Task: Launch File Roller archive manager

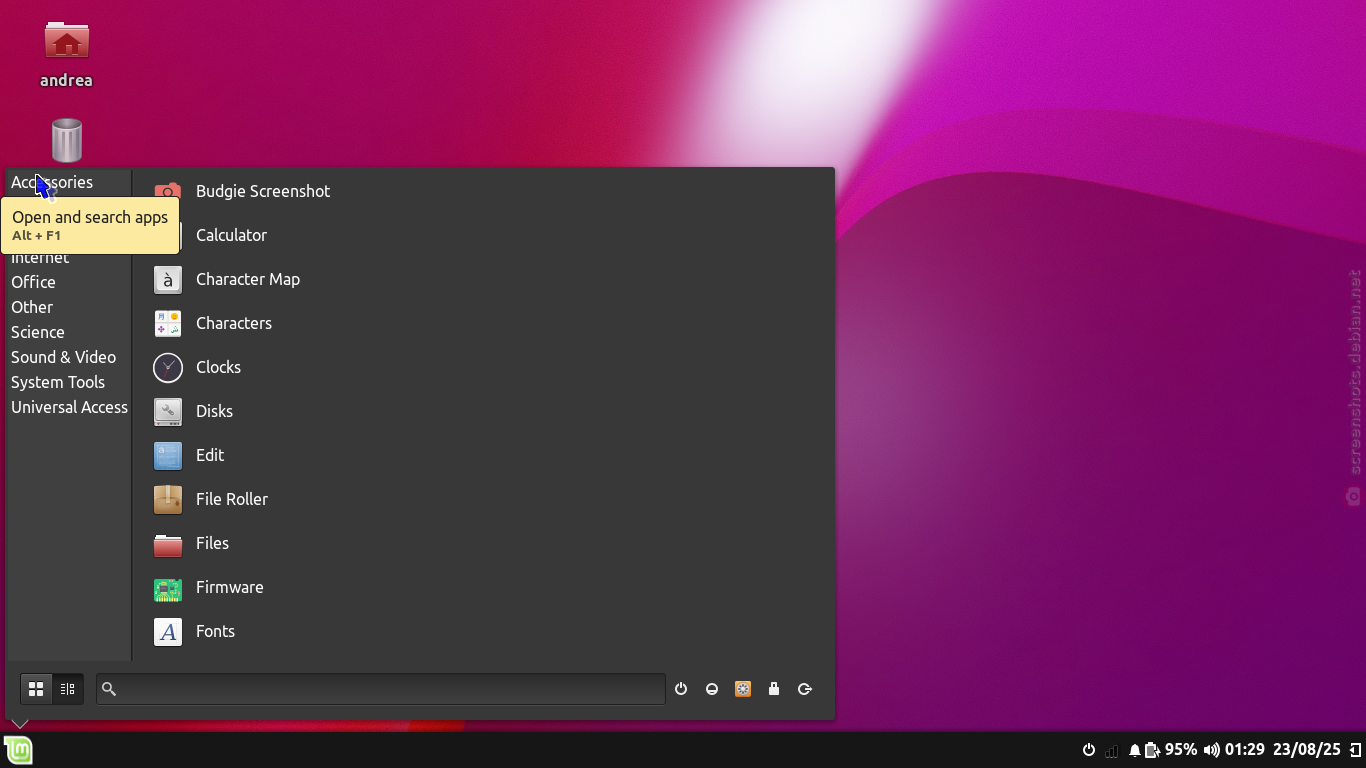Action: point(484,499)
